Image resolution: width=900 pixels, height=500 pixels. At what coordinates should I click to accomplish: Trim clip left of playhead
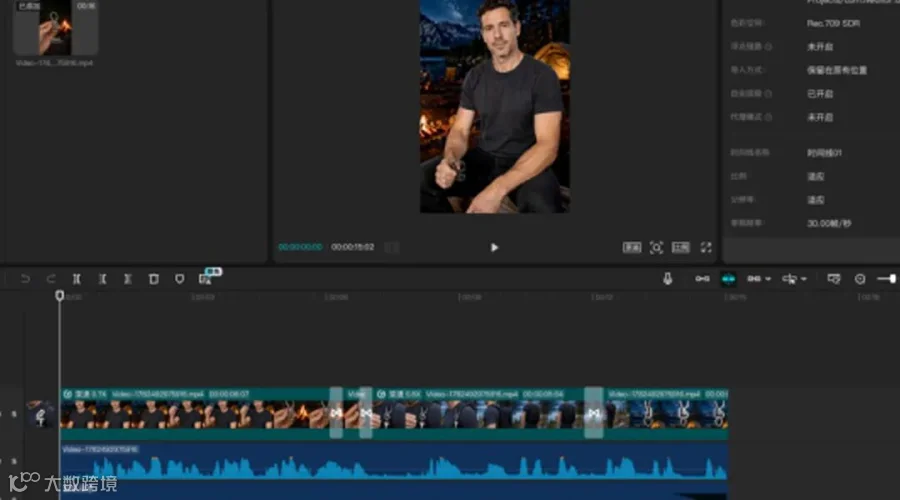(x=102, y=279)
